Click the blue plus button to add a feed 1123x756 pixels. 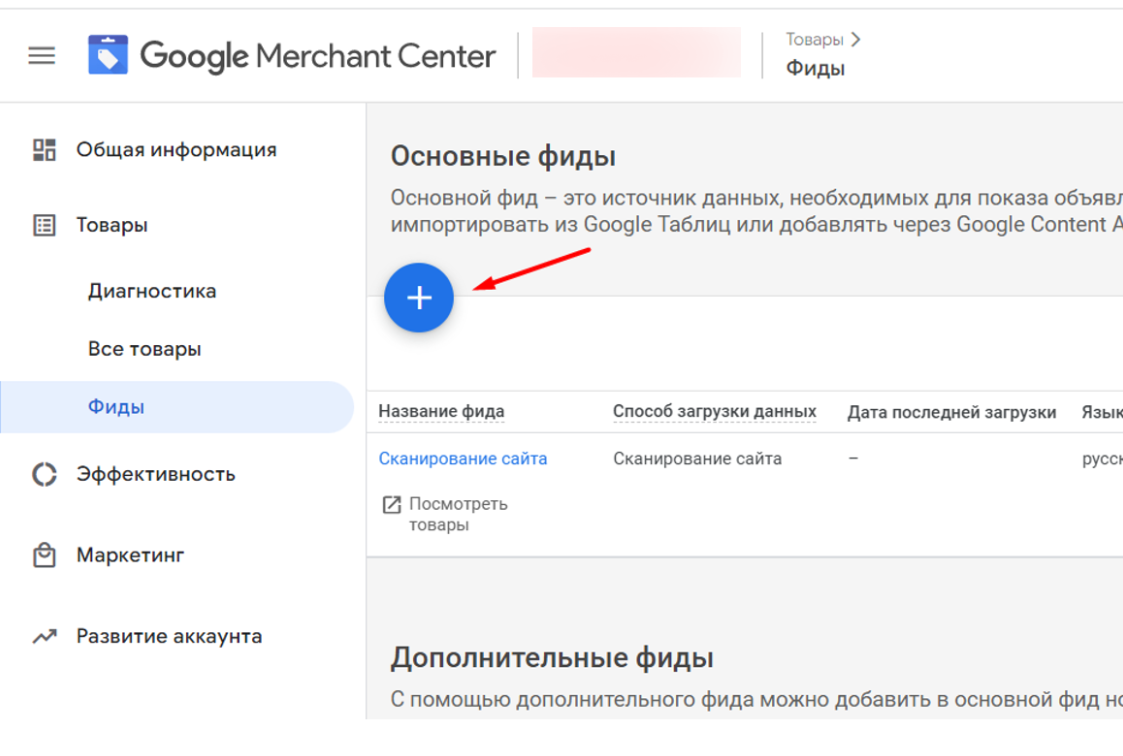(419, 298)
